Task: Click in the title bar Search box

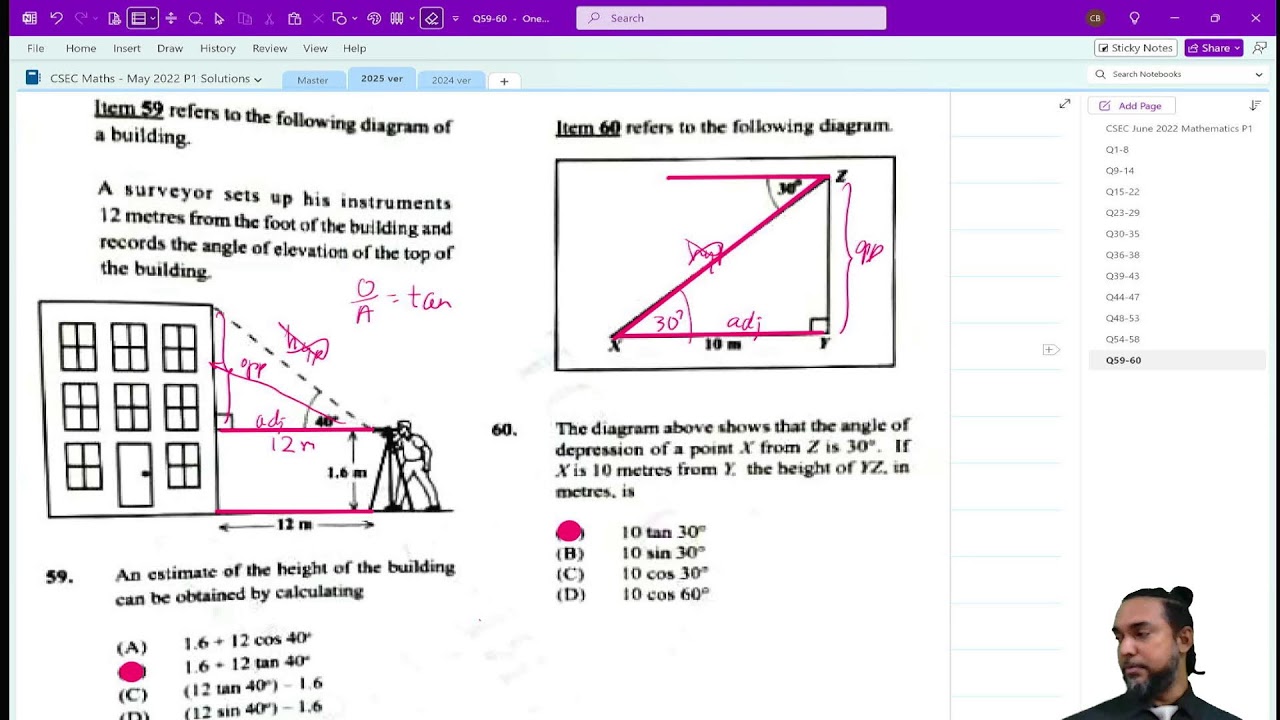Action: pos(731,18)
